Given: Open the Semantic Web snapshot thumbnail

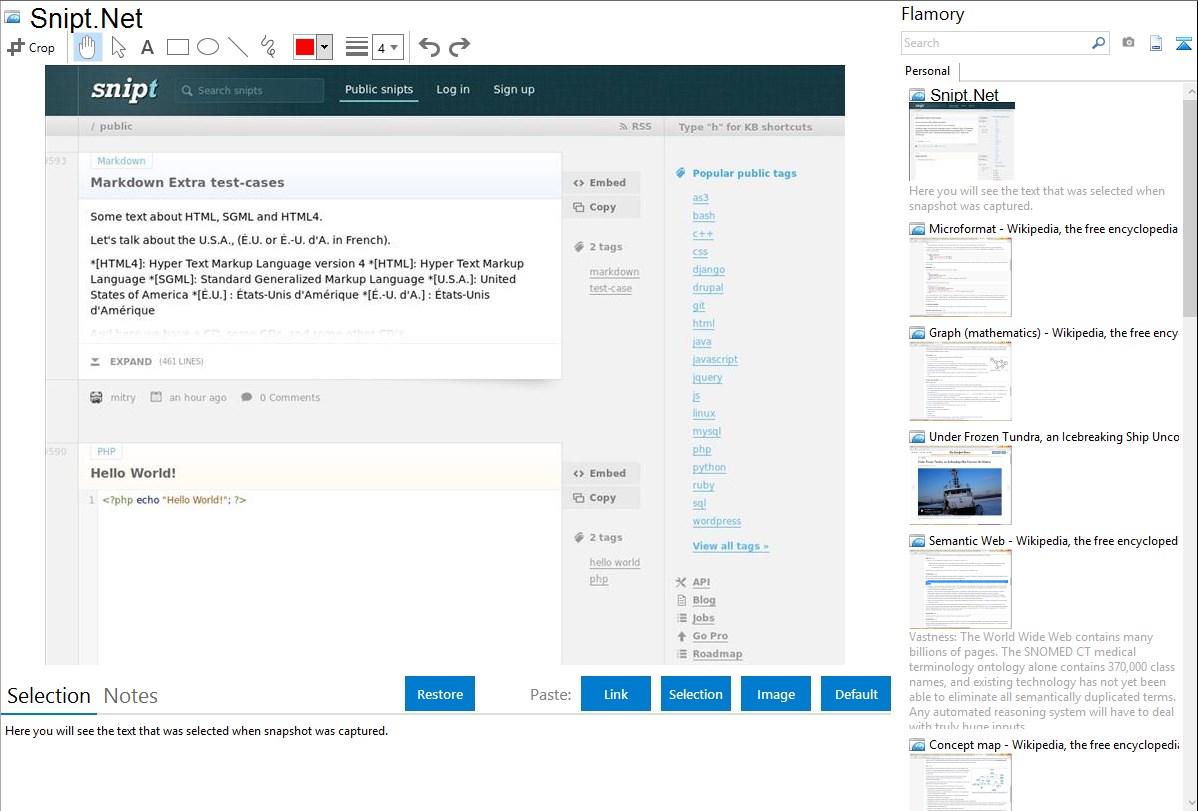Looking at the screenshot, I should point(960,589).
